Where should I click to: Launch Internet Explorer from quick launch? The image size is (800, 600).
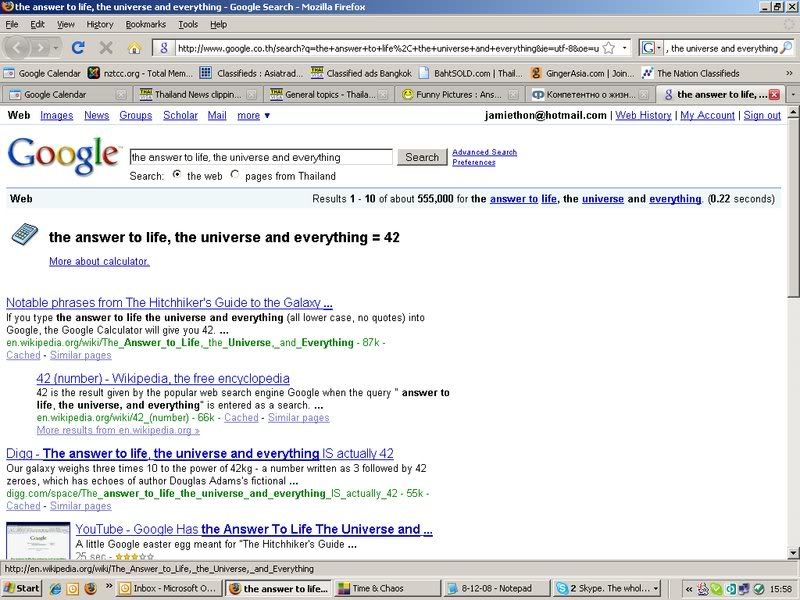click(55, 588)
